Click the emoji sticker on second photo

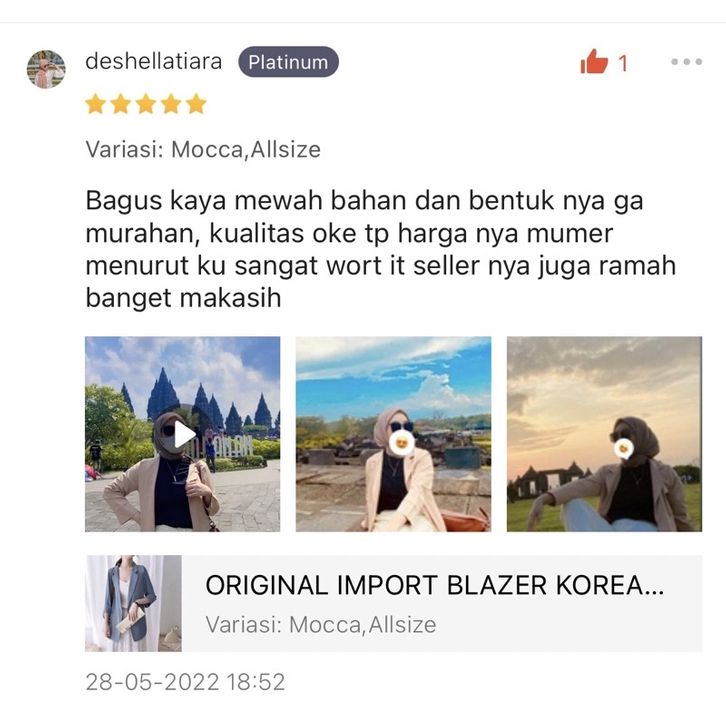(x=401, y=444)
